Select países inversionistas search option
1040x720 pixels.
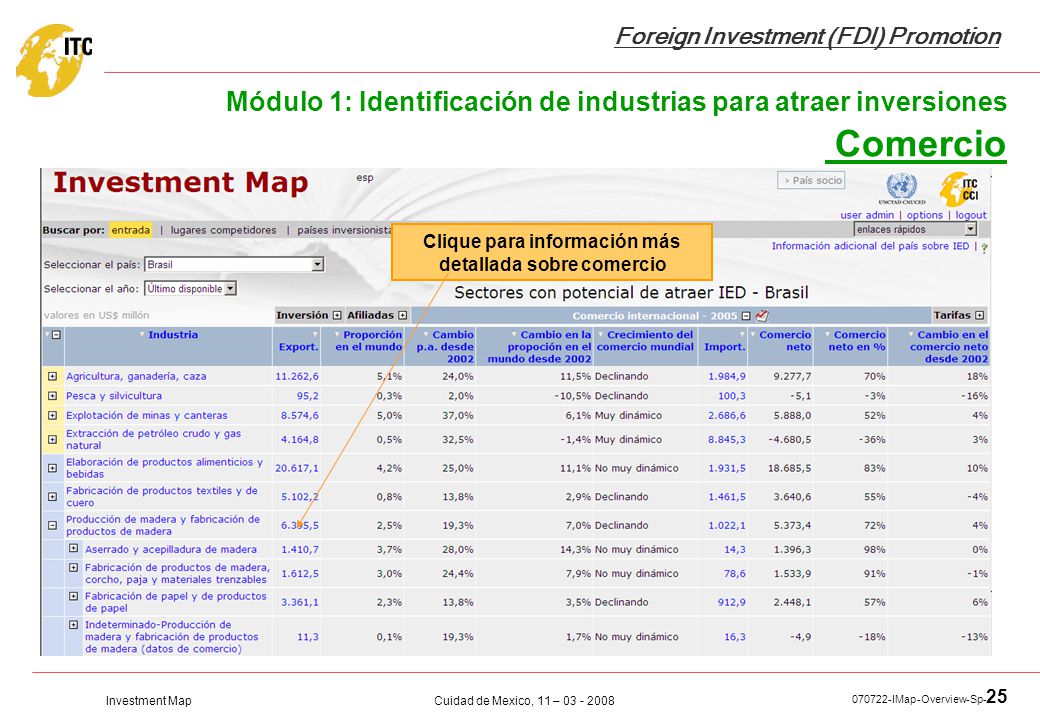[x=345, y=230]
